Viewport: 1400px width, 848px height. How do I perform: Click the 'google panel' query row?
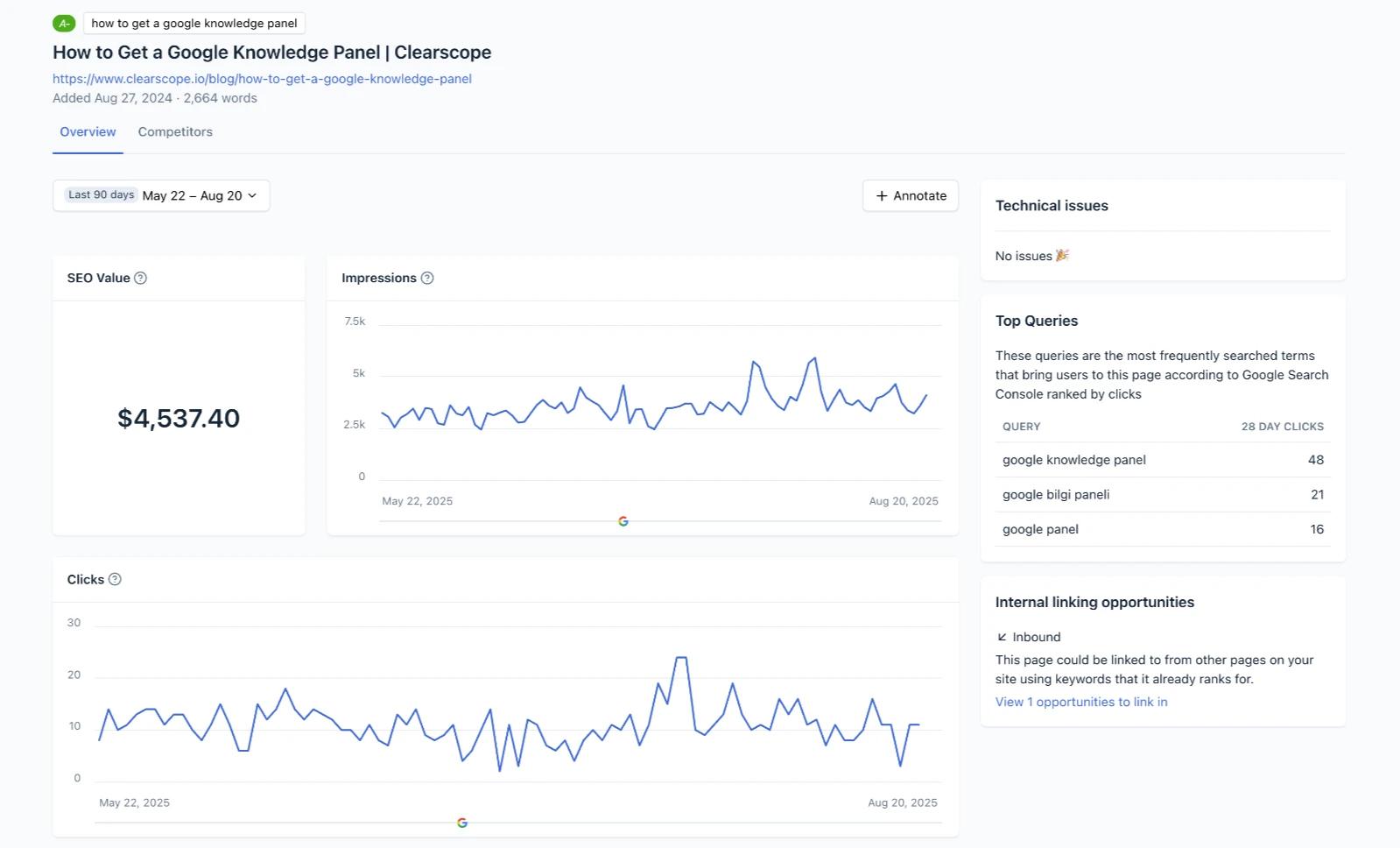pyautogui.click(x=1163, y=529)
